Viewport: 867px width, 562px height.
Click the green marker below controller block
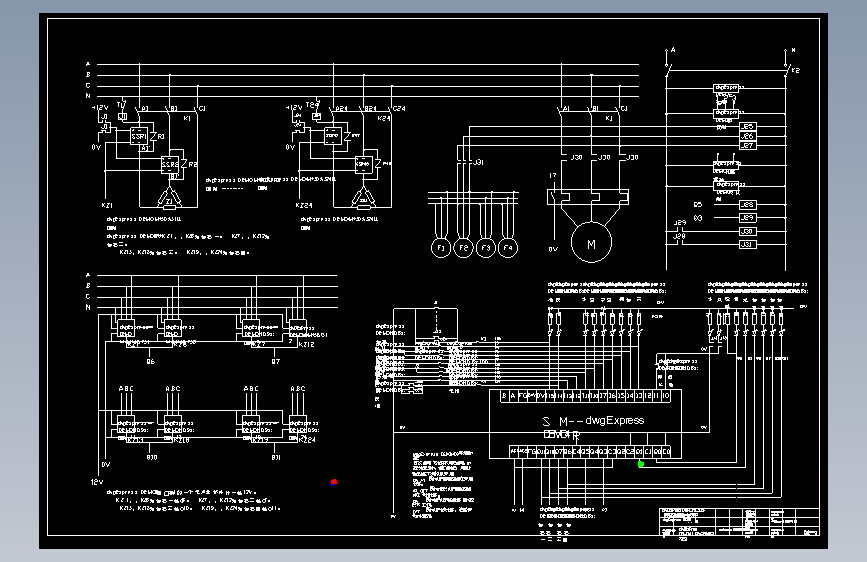point(641,464)
